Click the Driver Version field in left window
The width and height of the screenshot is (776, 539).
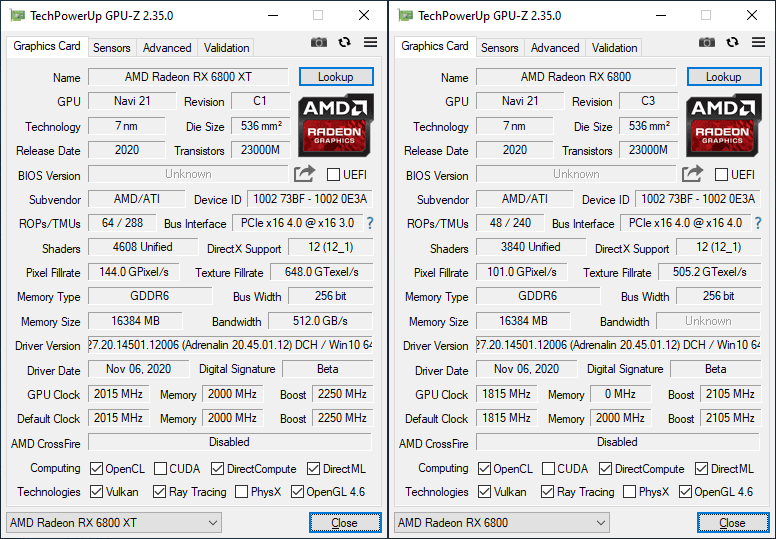(230, 346)
